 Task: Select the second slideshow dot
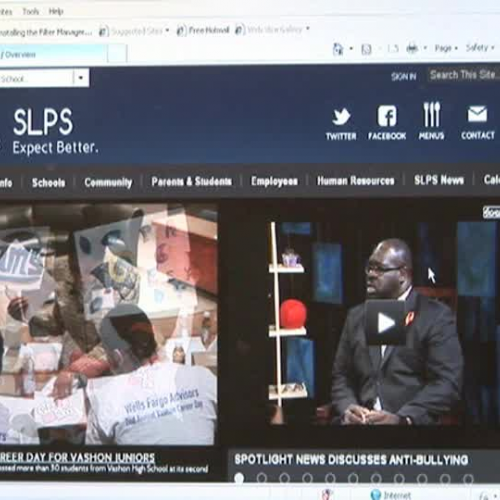(x=262, y=478)
